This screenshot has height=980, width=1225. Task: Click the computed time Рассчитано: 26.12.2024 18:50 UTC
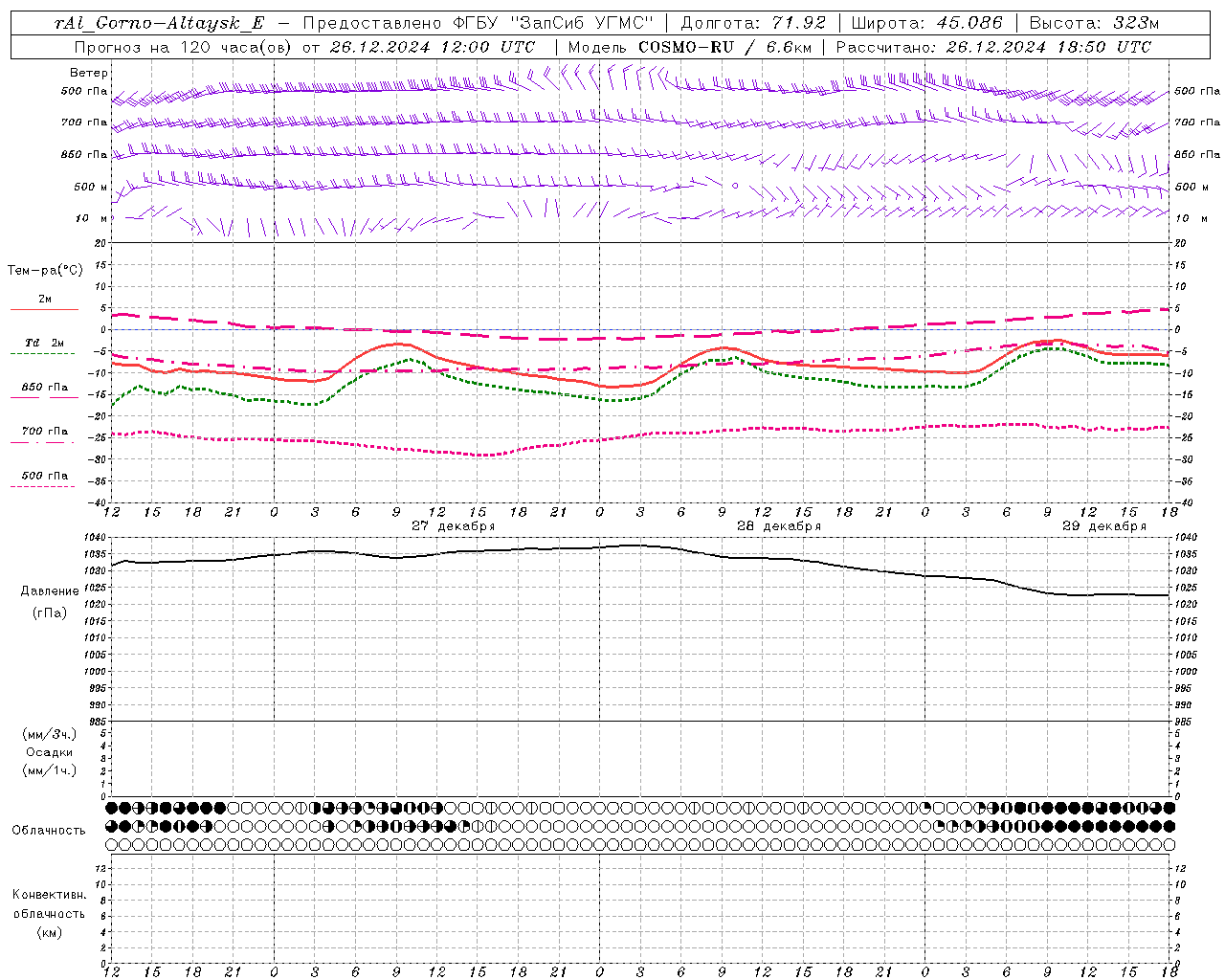tap(993, 47)
